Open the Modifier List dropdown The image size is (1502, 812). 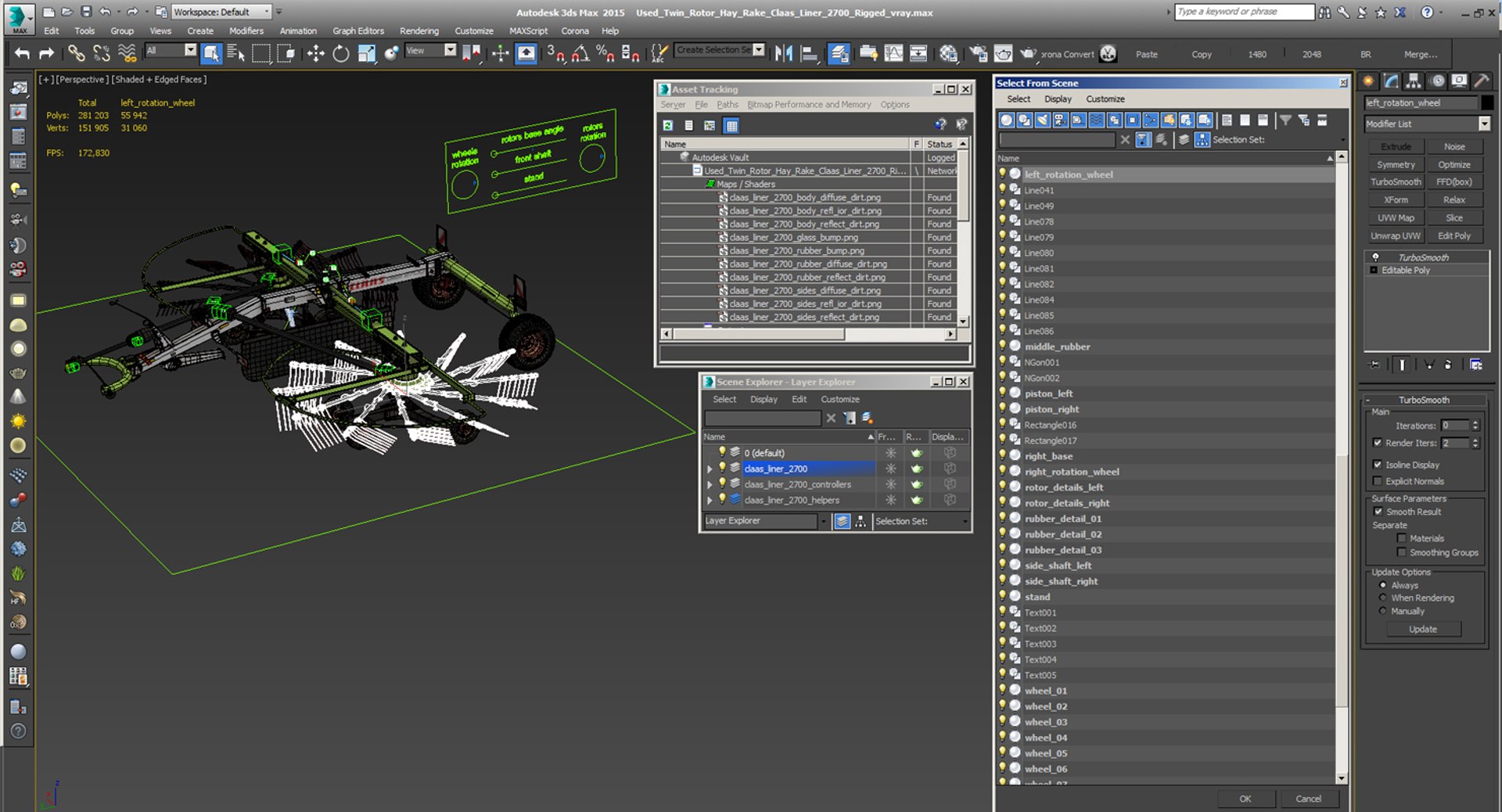tap(1428, 124)
